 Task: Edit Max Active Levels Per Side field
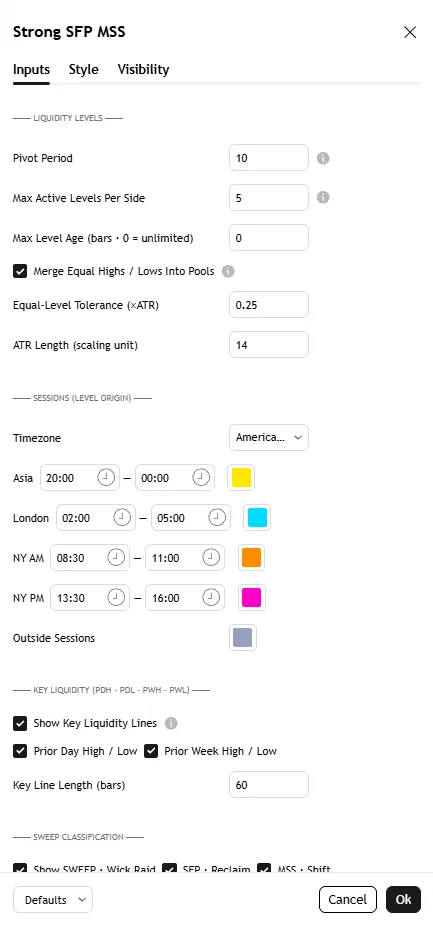[x=269, y=198]
